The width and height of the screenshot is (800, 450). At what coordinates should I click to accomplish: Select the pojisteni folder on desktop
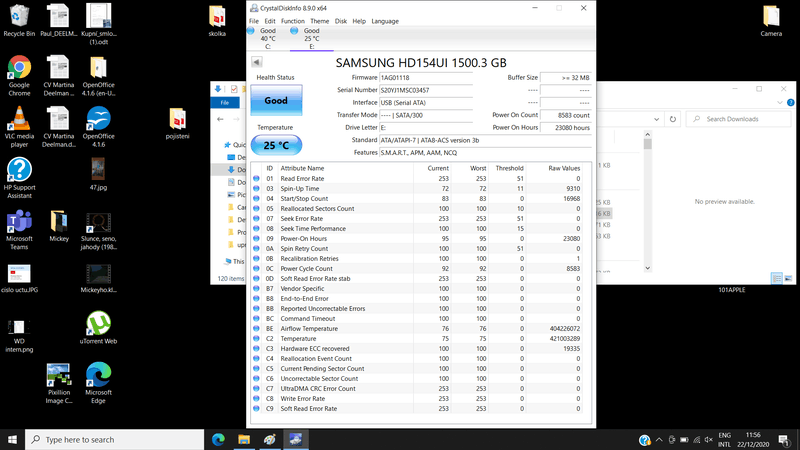178,123
